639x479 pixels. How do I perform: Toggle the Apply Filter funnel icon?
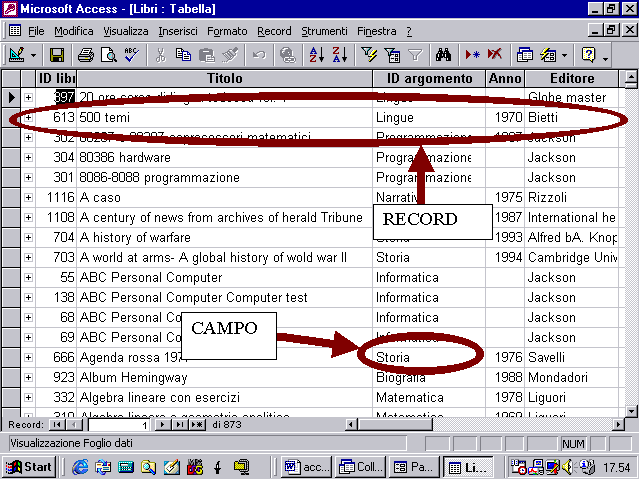(415, 55)
